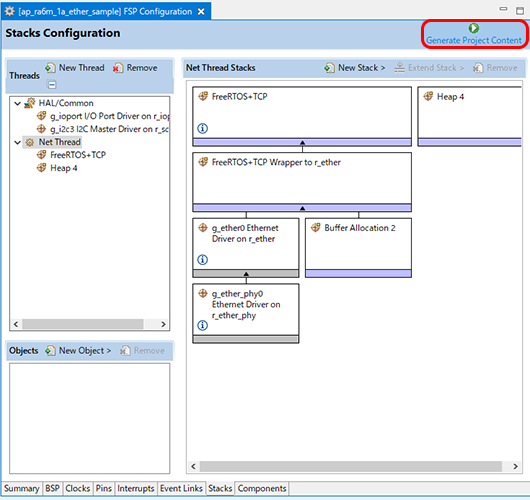Click the Extend Stack icon
Screen dimensions: 530x500
[399, 68]
